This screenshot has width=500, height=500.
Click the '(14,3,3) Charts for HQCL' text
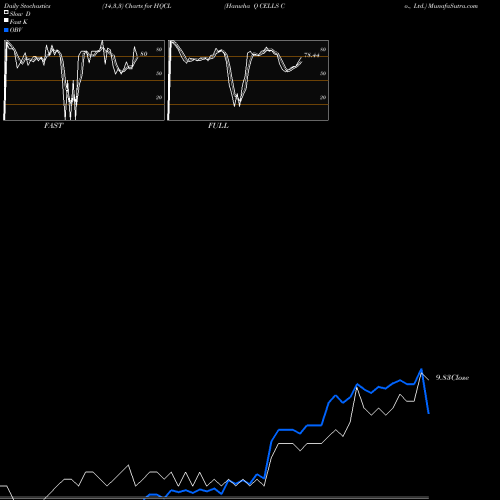pyautogui.click(x=137, y=6)
